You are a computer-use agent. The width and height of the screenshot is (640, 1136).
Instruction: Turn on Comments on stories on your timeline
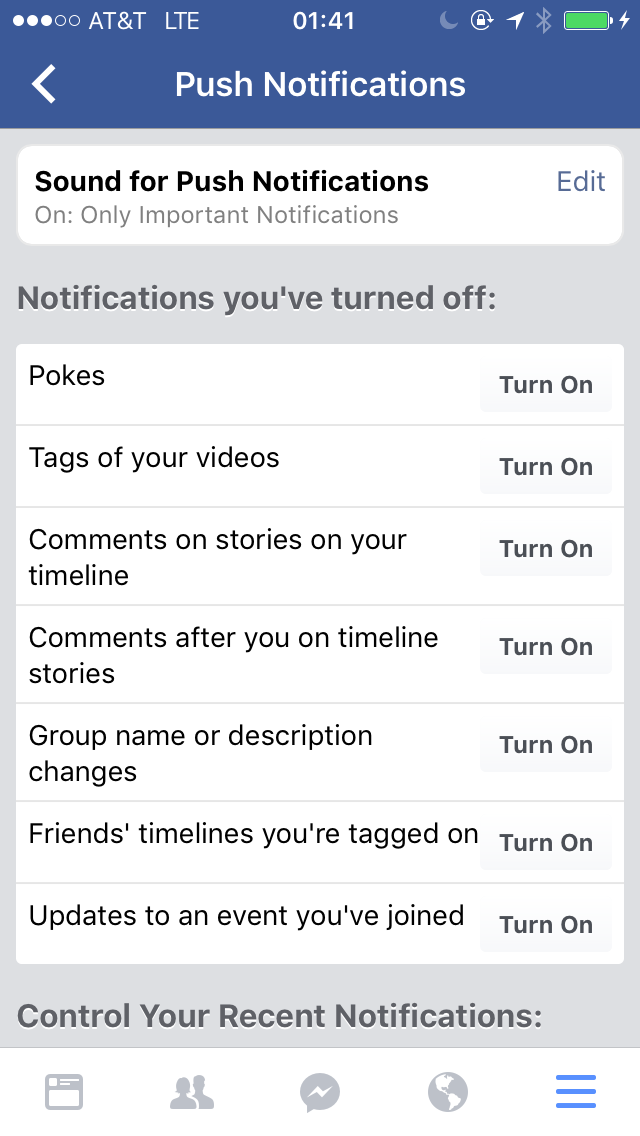tap(546, 549)
